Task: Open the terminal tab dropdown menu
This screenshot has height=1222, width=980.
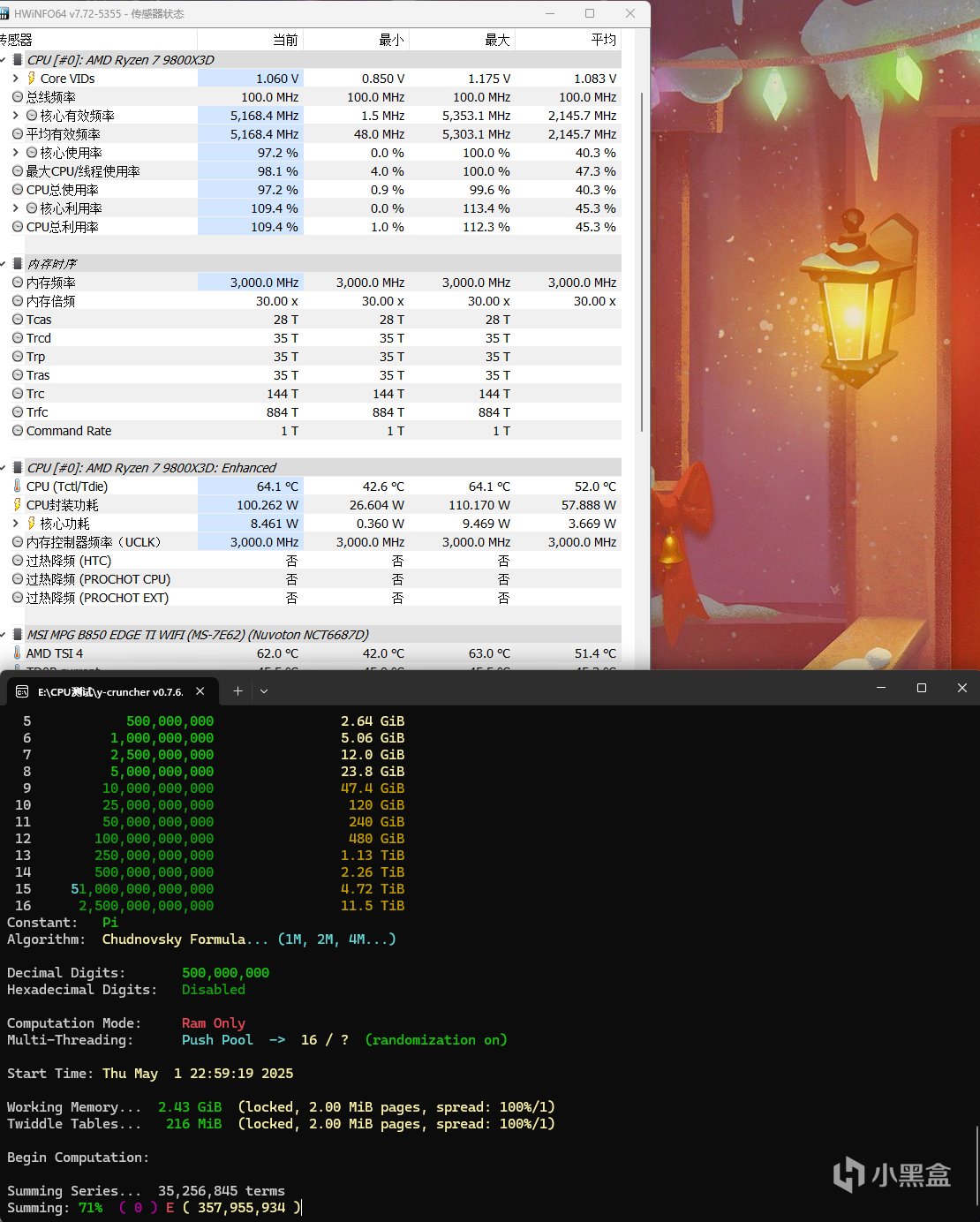Action: 263,691
